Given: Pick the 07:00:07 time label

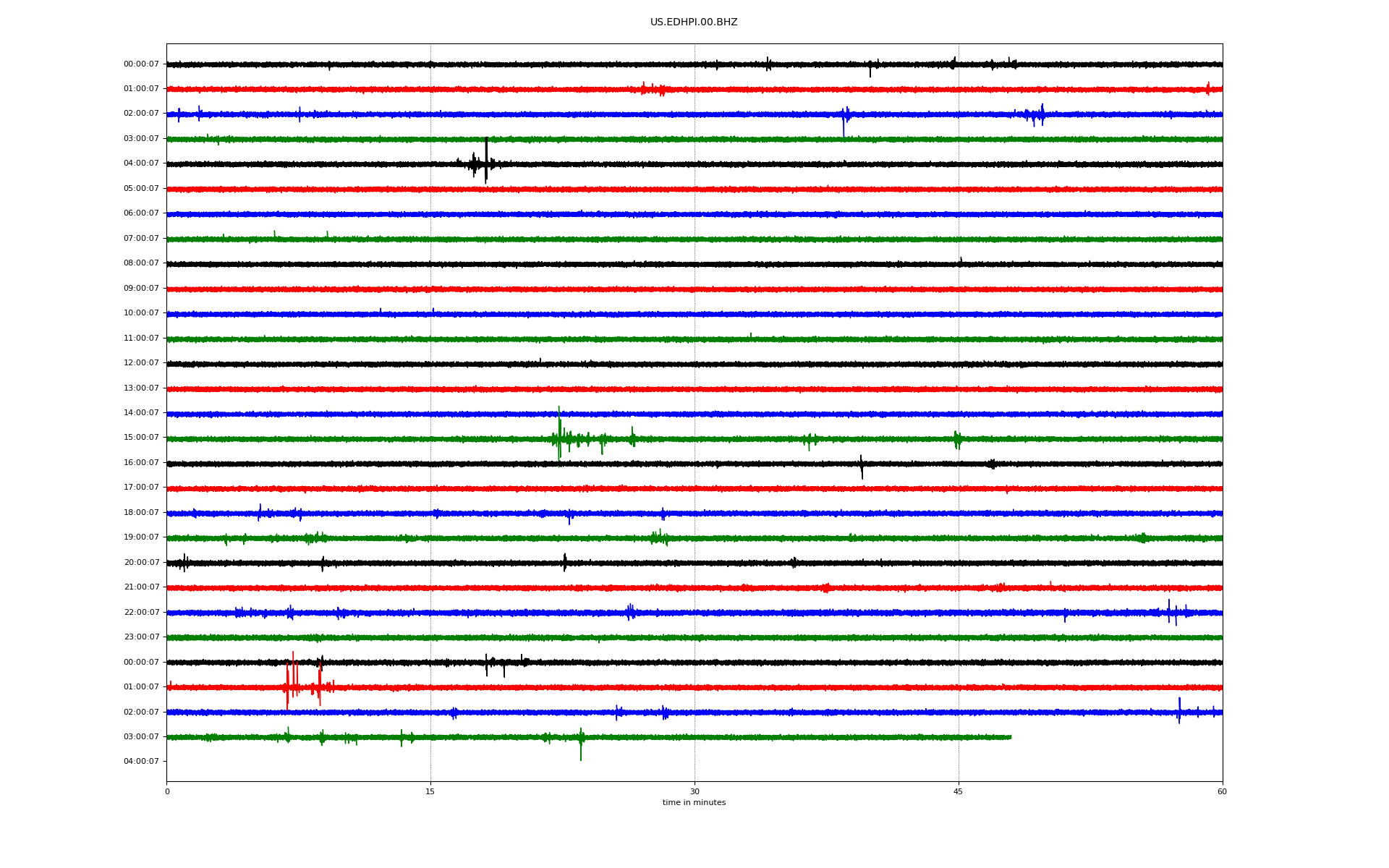Looking at the screenshot, I should [141, 239].
